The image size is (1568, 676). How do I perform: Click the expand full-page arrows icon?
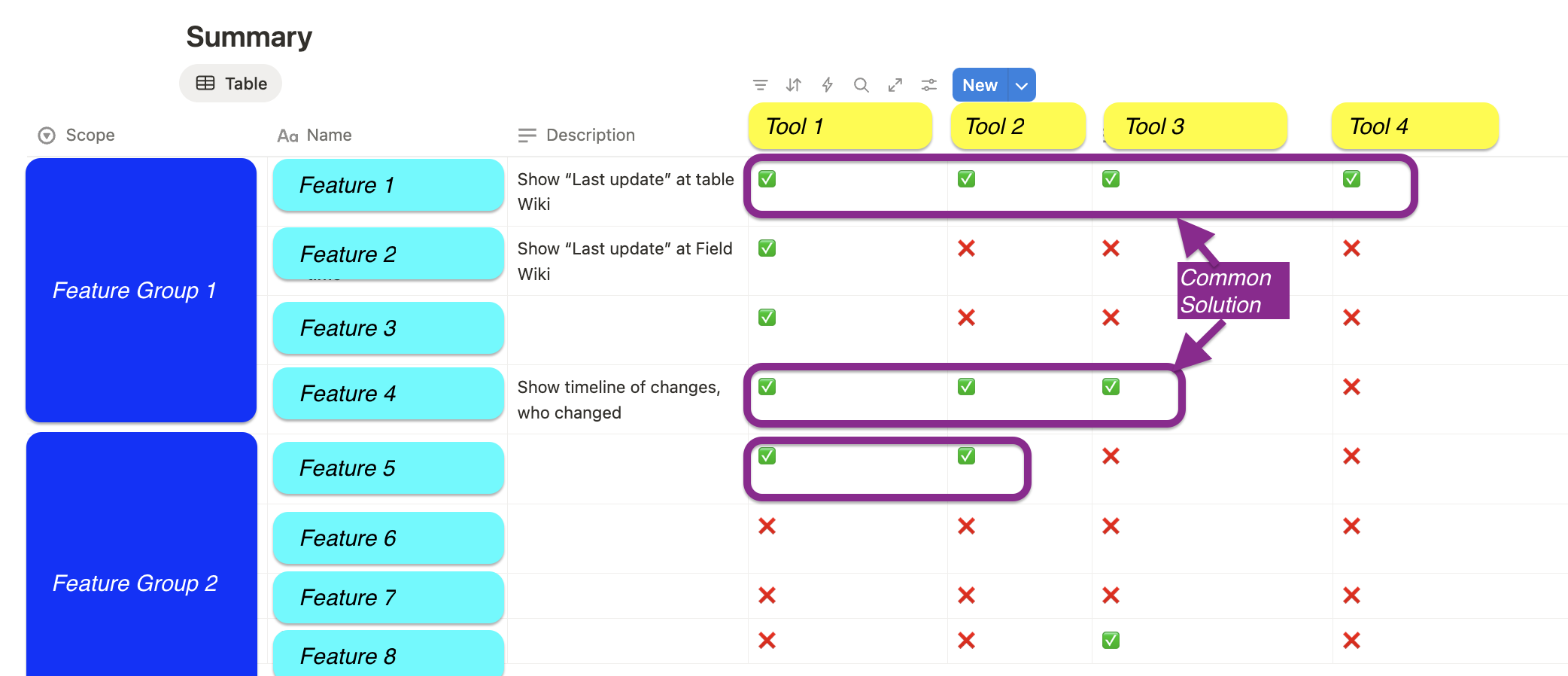tap(895, 85)
